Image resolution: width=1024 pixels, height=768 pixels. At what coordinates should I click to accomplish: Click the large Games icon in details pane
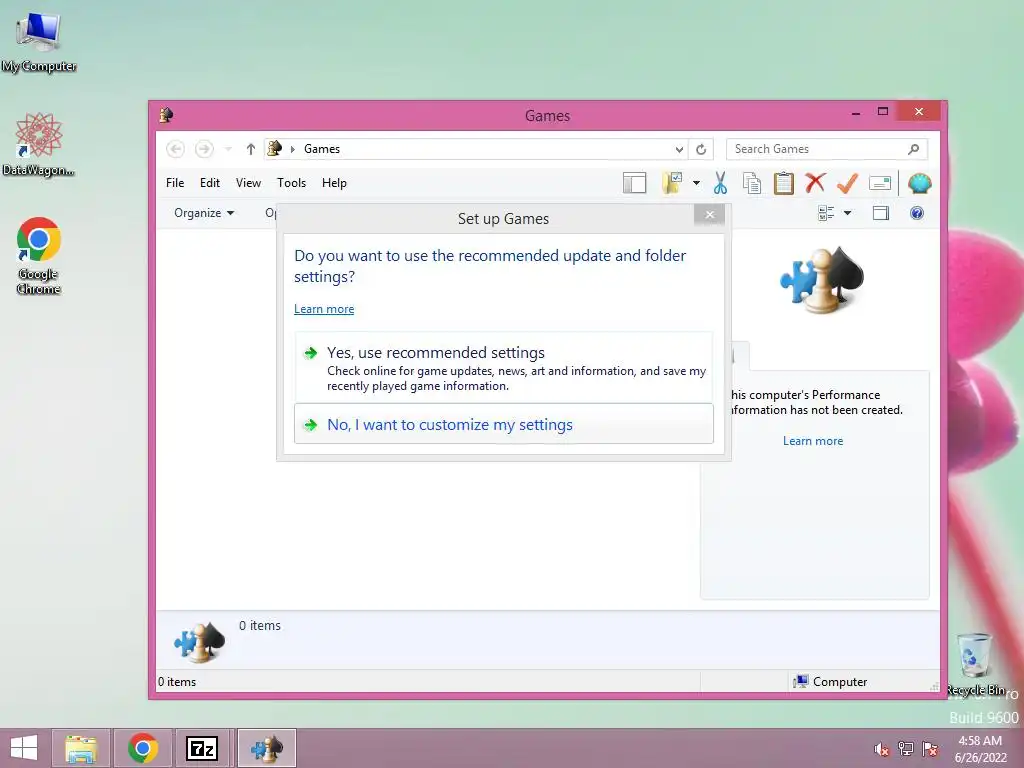(x=199, y=642)
